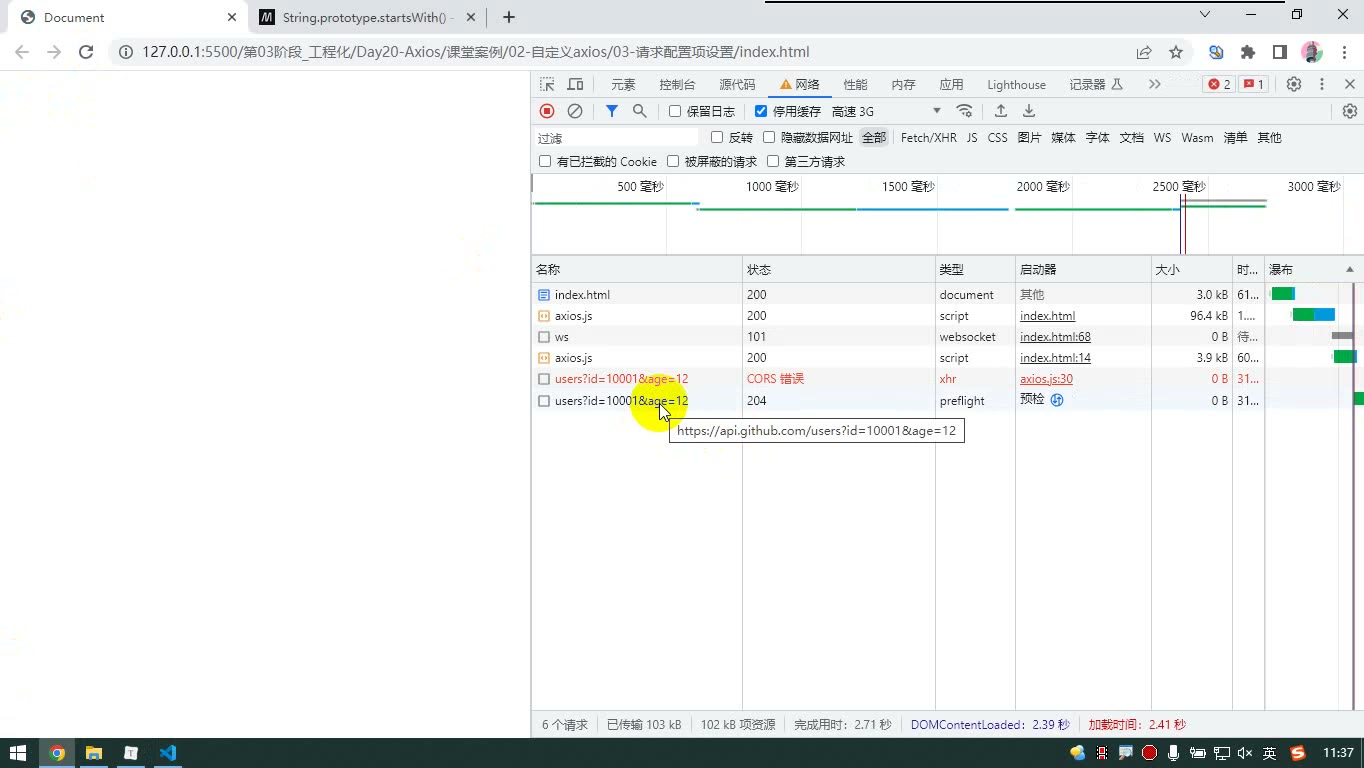Open the browser tab search dropdown
The height and width of the screenshot is (768, 1364).
pos(1205,15)
